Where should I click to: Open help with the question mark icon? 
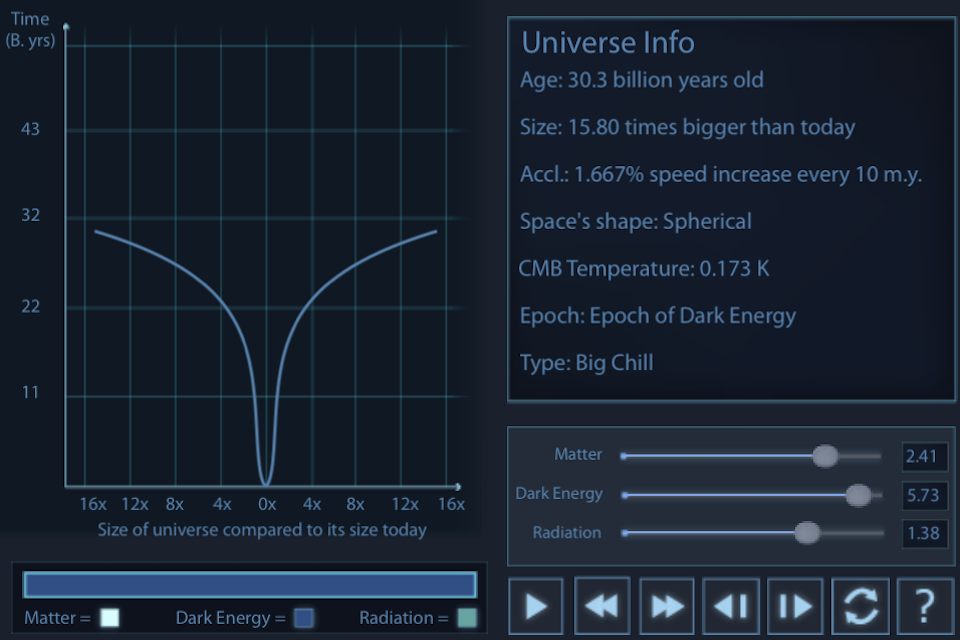point(925,606)
